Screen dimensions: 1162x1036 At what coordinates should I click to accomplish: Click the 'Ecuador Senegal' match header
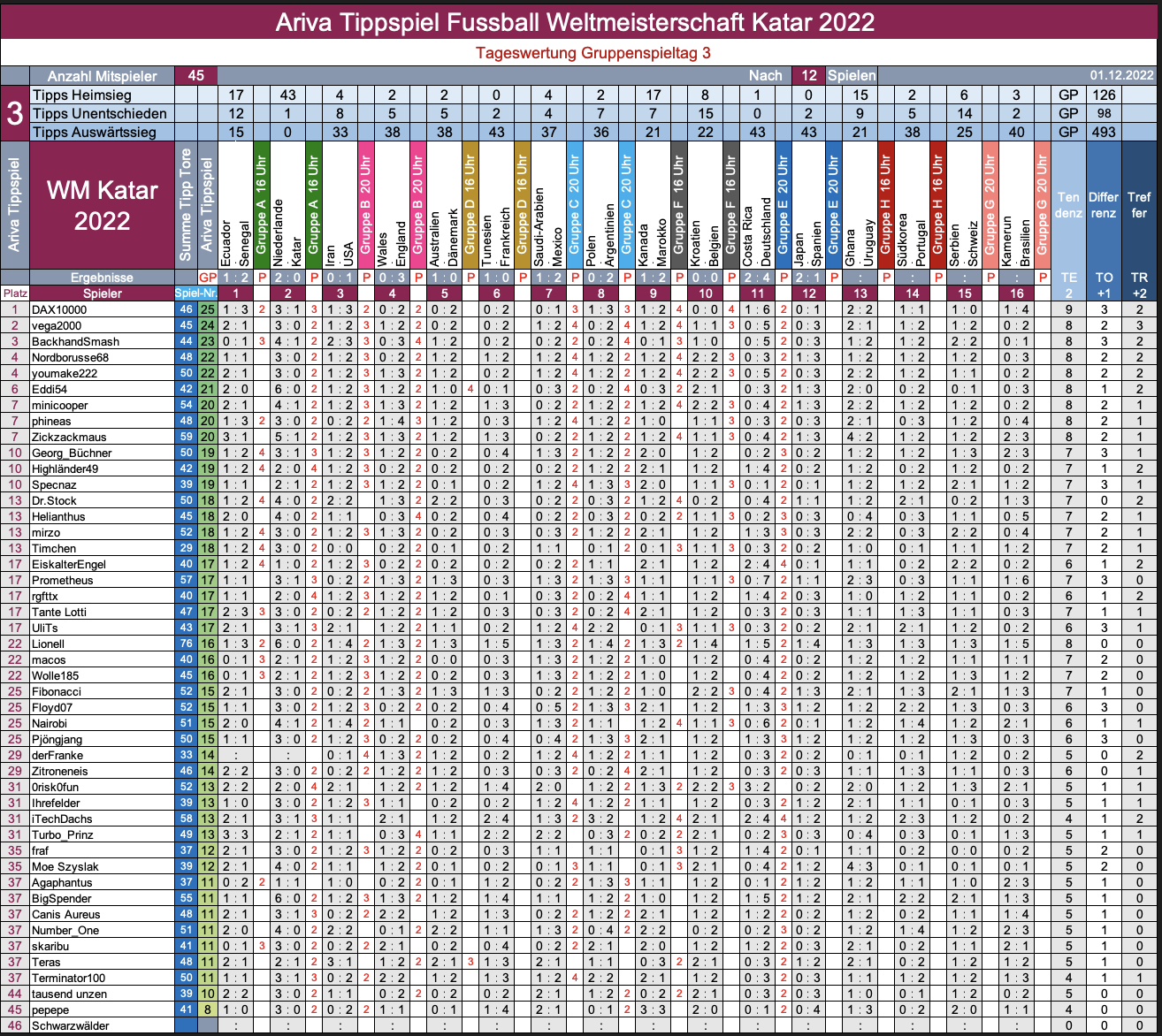tap(235, 205)
